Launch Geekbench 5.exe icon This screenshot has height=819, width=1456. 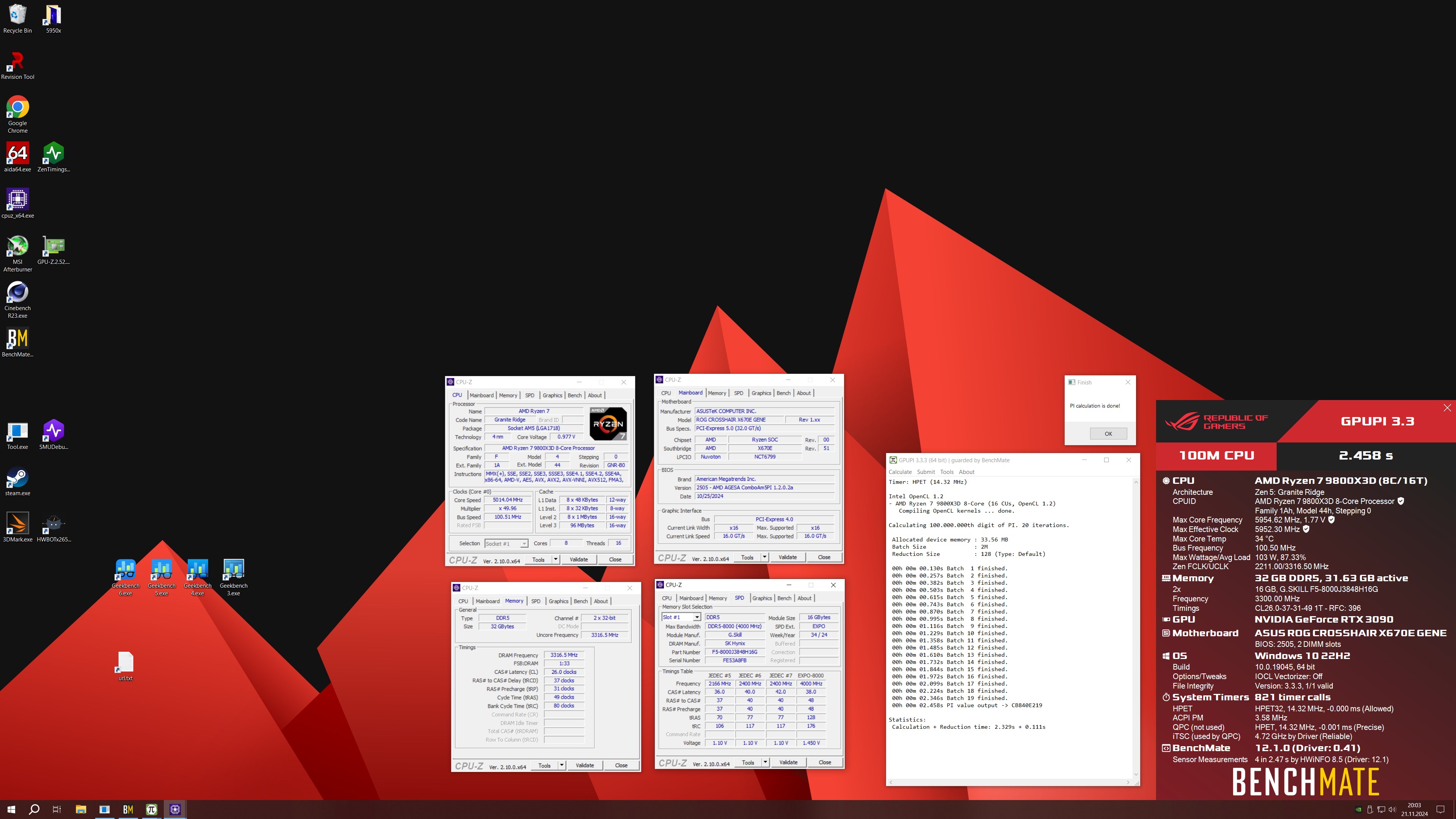(x=162, y=577)
